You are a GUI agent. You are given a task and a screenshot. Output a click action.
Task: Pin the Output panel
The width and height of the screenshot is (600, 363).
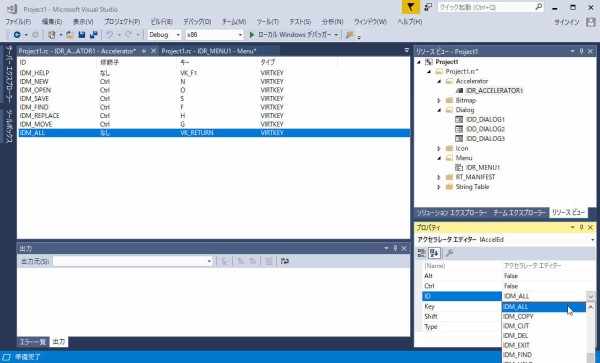pyautogui.click(x=395, y=249)
